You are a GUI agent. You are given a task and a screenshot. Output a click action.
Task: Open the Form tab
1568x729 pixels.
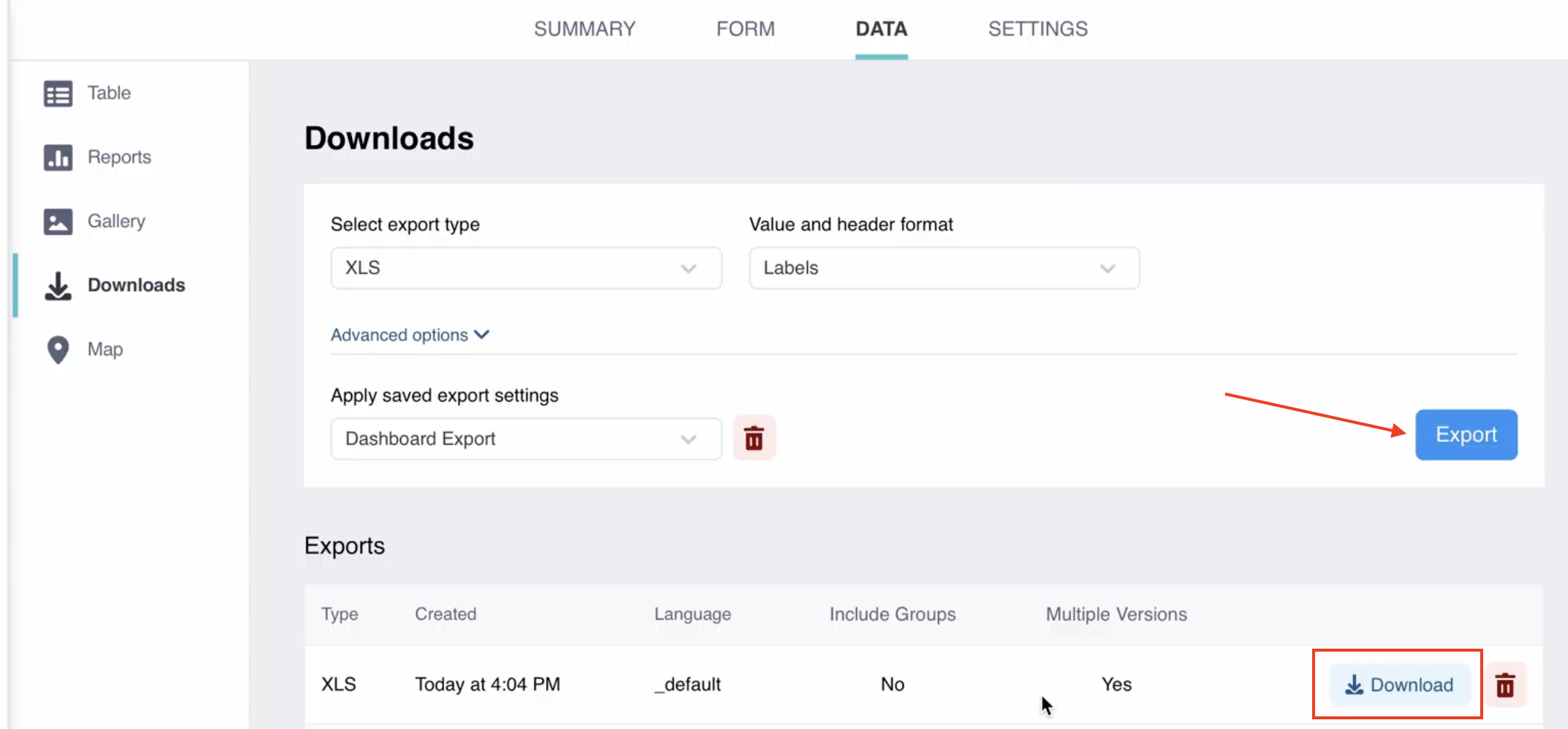745,28
